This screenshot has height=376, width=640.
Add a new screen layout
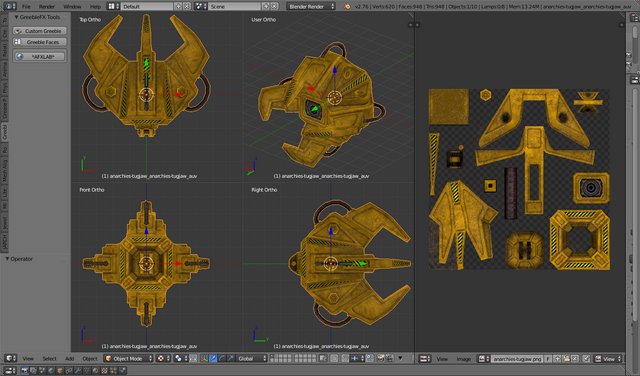pos(178,6)
